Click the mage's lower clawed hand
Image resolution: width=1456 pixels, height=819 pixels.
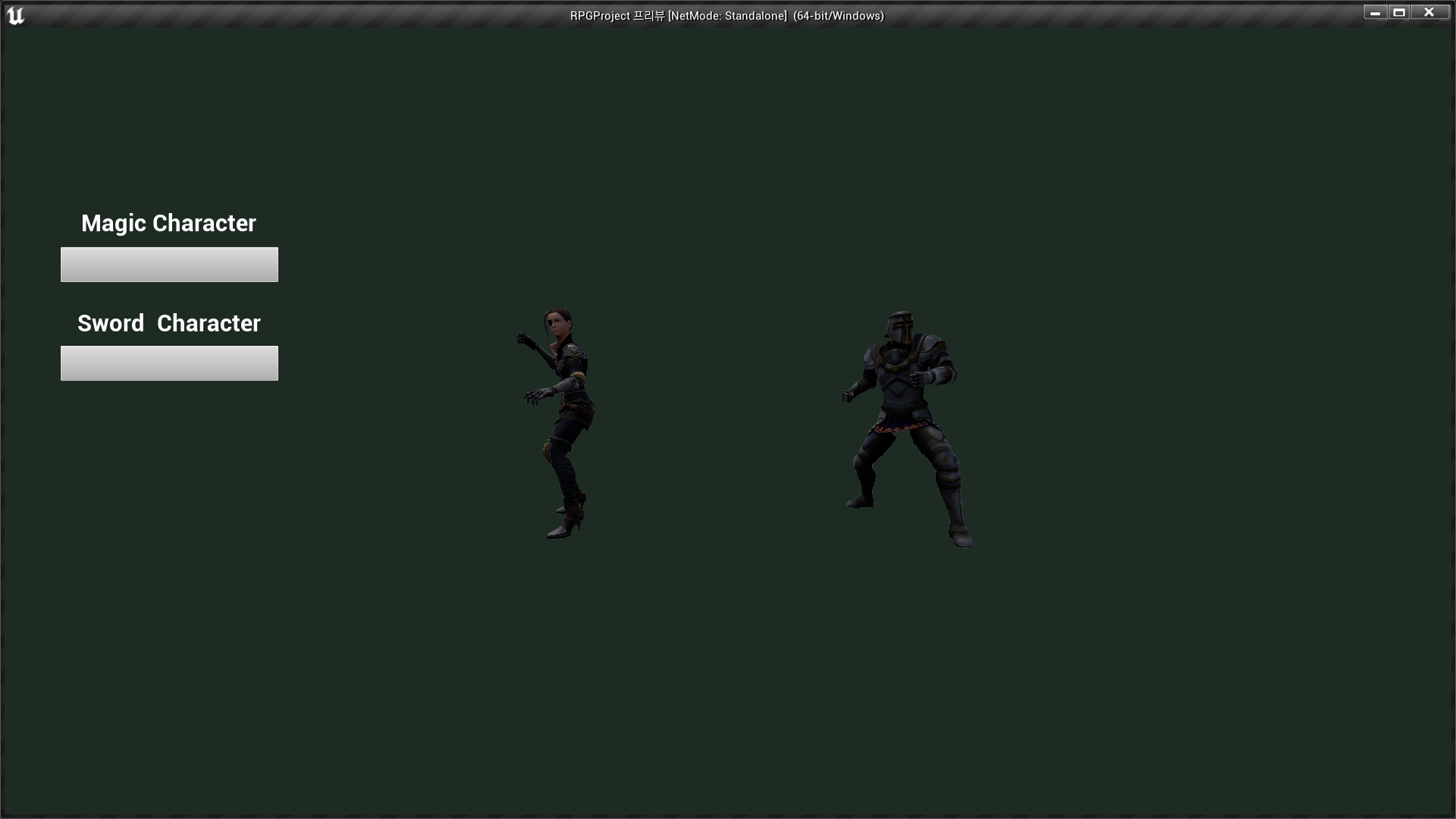click(x=535, y=396)
